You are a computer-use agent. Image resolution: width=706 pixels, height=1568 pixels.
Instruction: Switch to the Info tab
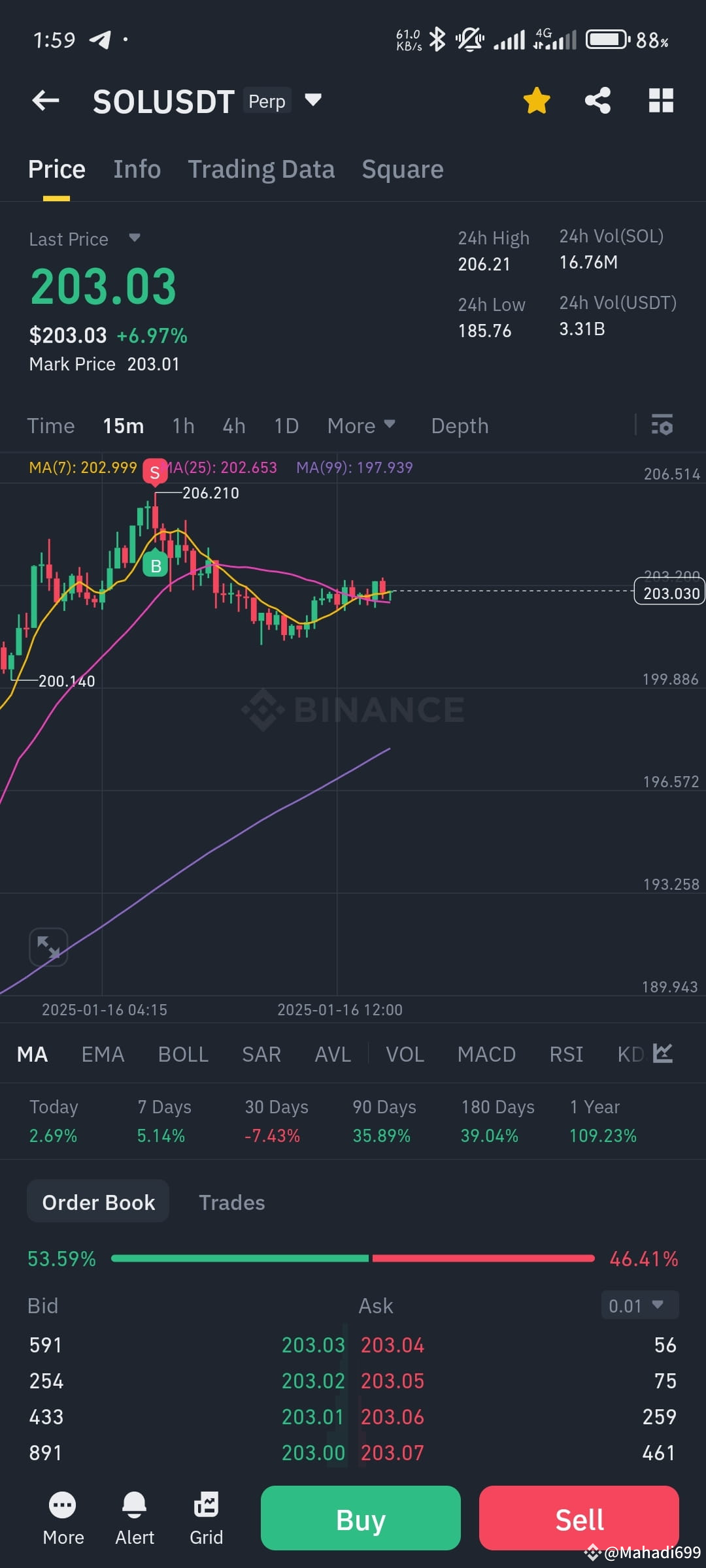pos(137,169)
